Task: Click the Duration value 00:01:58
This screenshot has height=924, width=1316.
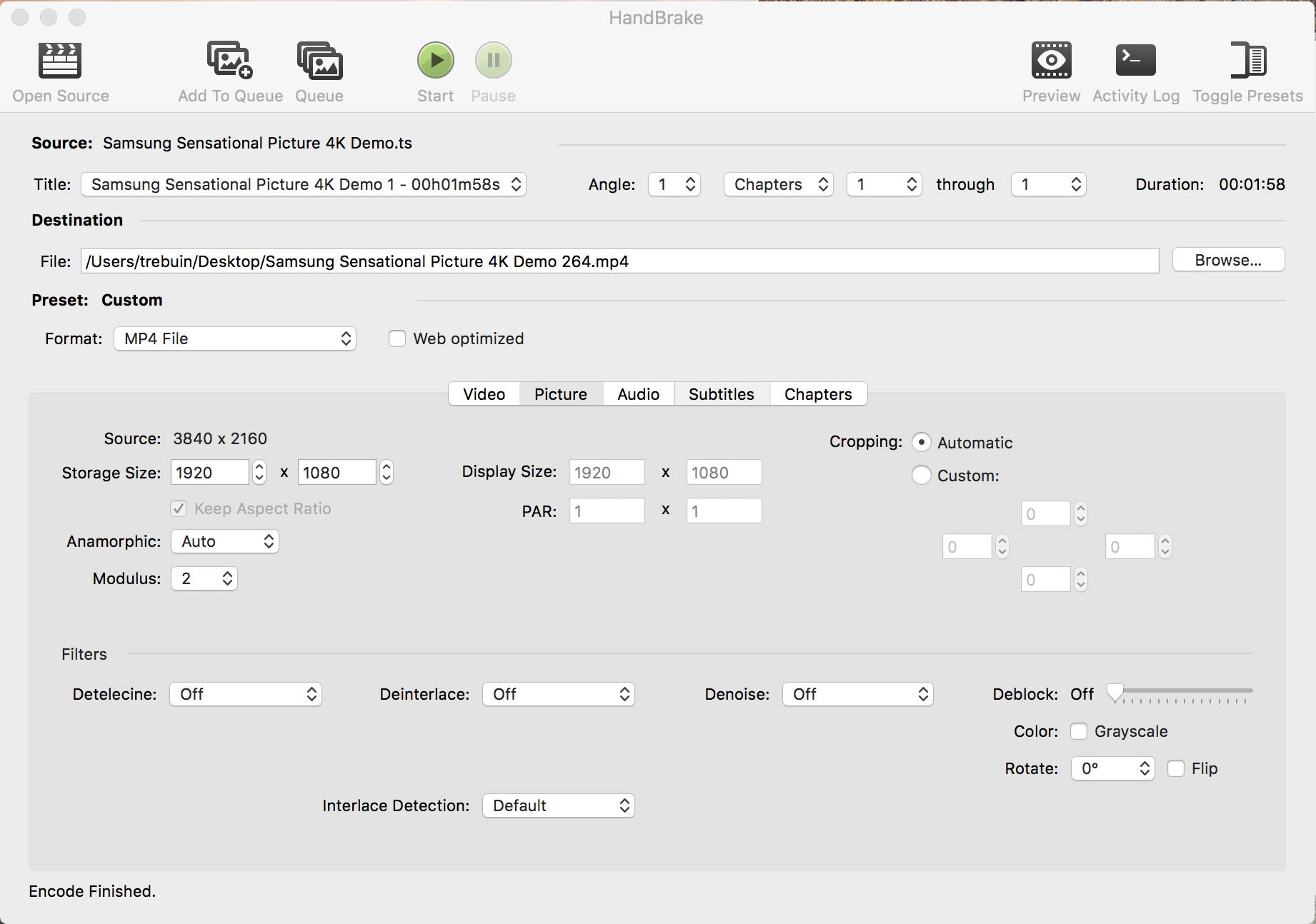Action: click(x=1252, y=184)
